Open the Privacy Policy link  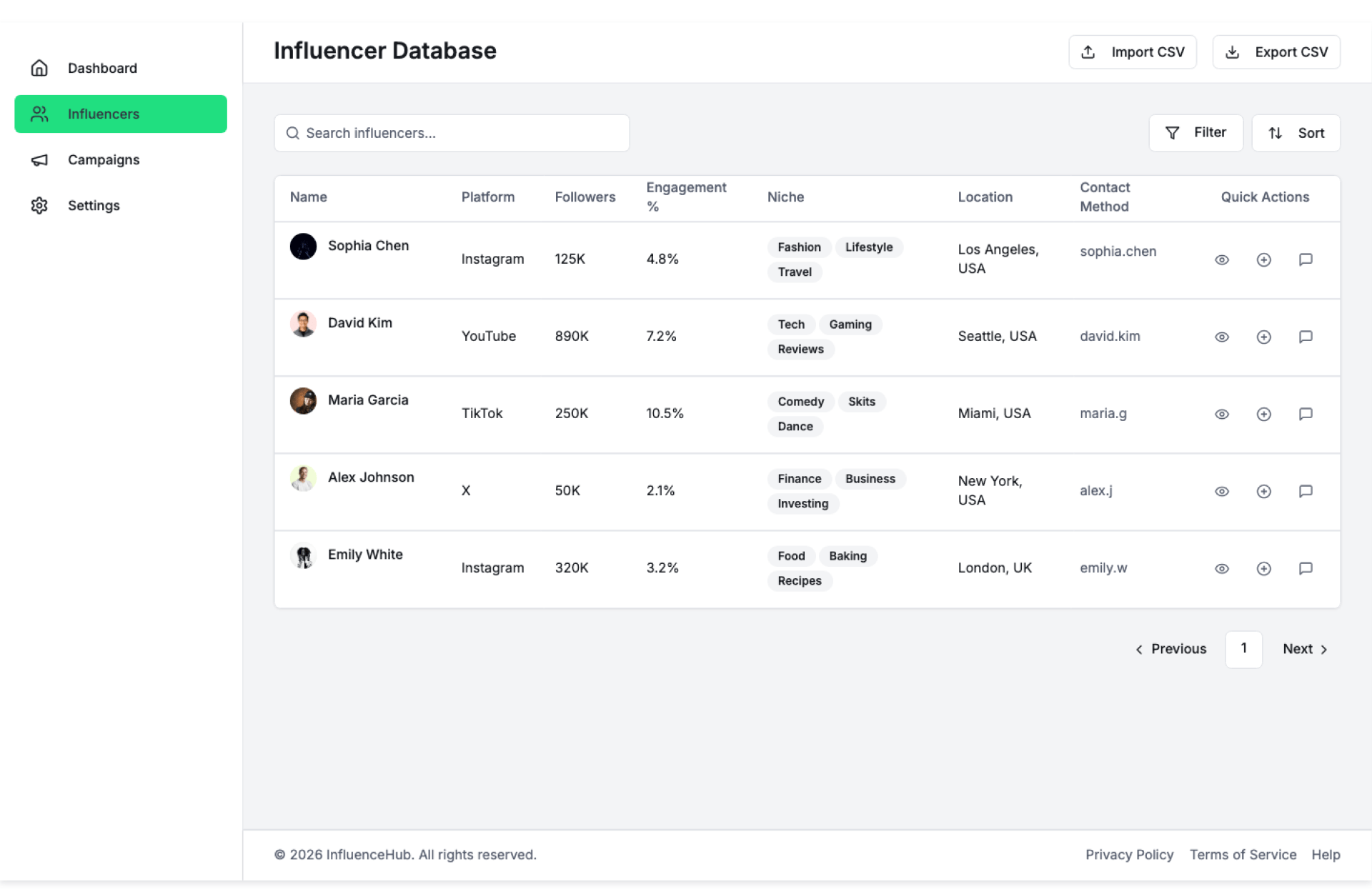[1129, 855]
